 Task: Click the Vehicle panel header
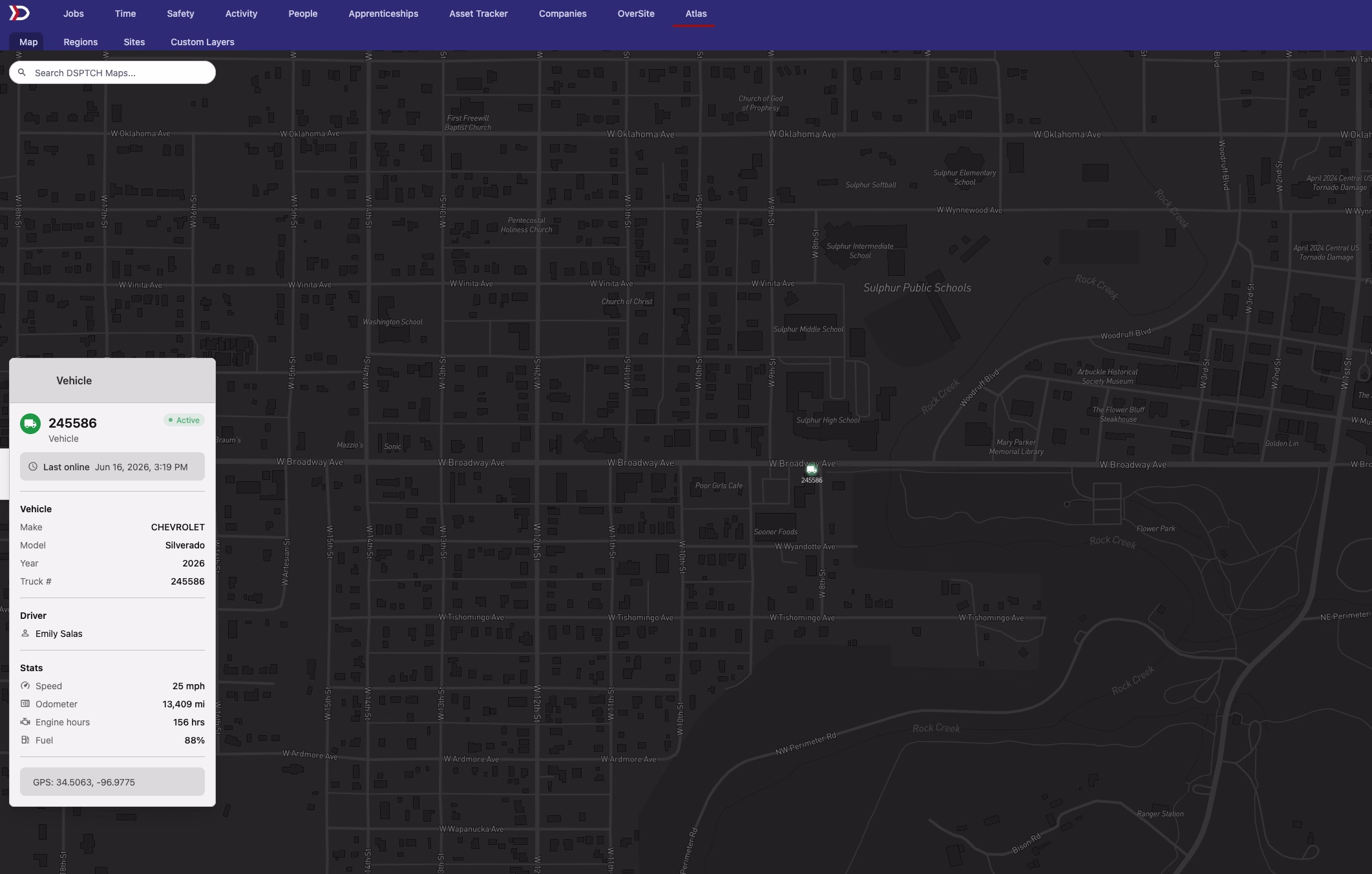pyautogui.click(x=112, y=380)
